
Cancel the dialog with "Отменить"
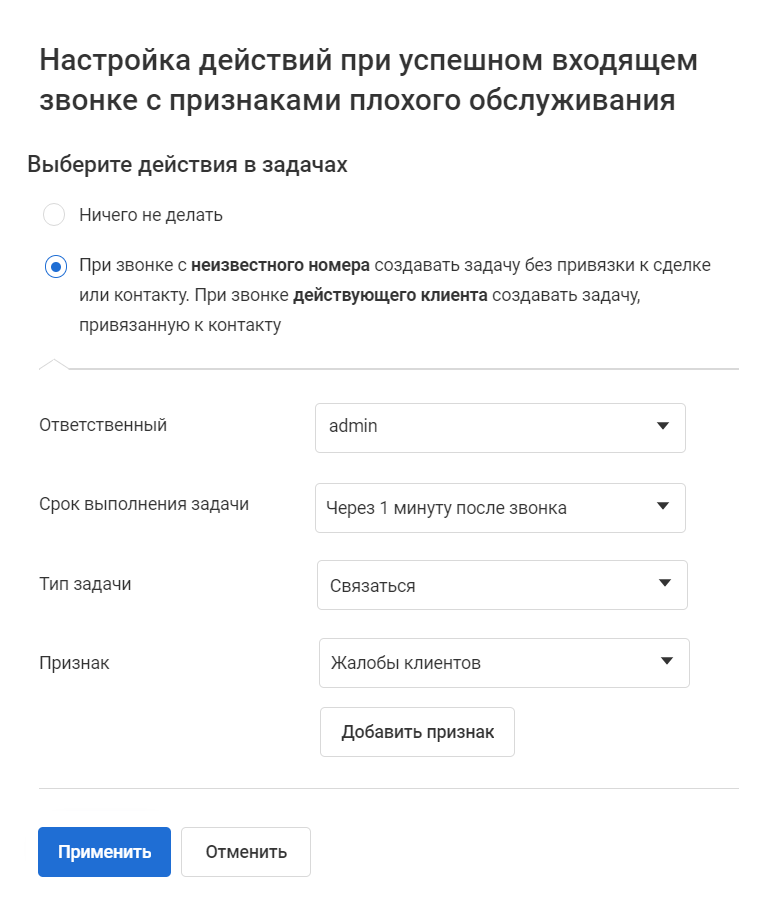[246, 852]
